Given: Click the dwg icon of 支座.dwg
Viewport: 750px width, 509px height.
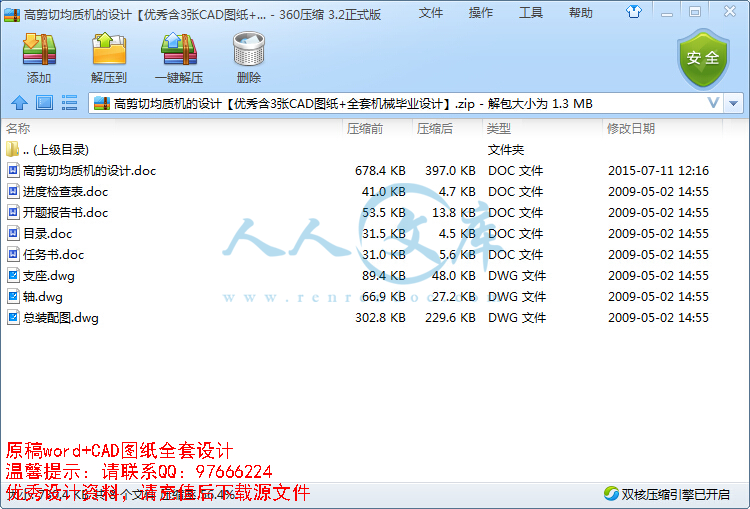Looking at the screenshot, I should [x=13, y=276].
